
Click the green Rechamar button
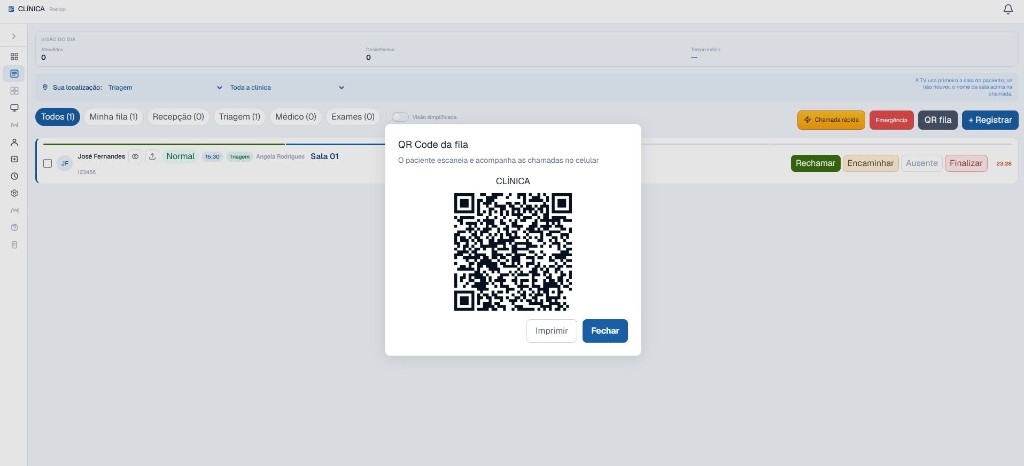[816, 164]
